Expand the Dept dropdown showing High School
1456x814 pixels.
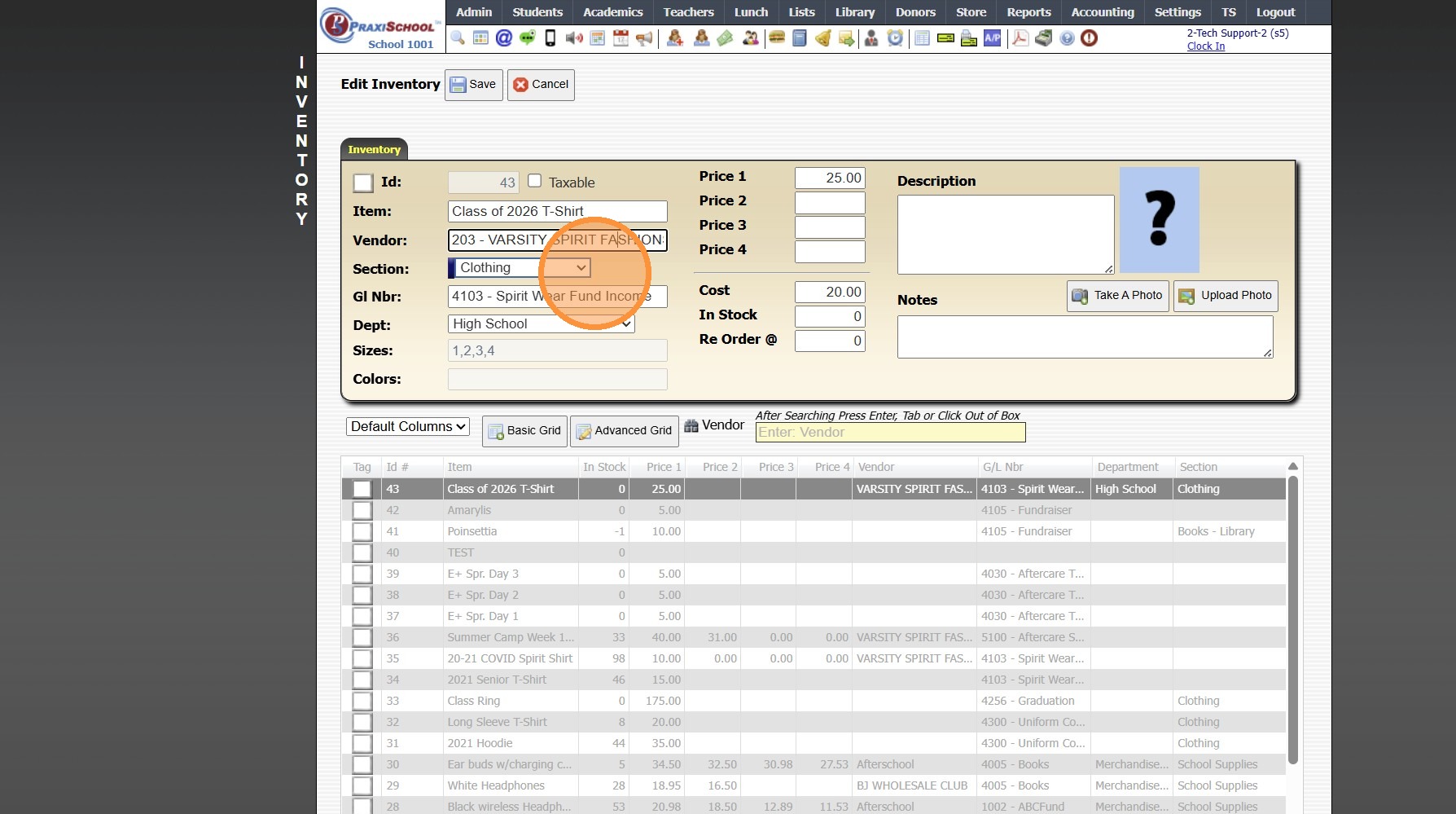pos(541,324)
